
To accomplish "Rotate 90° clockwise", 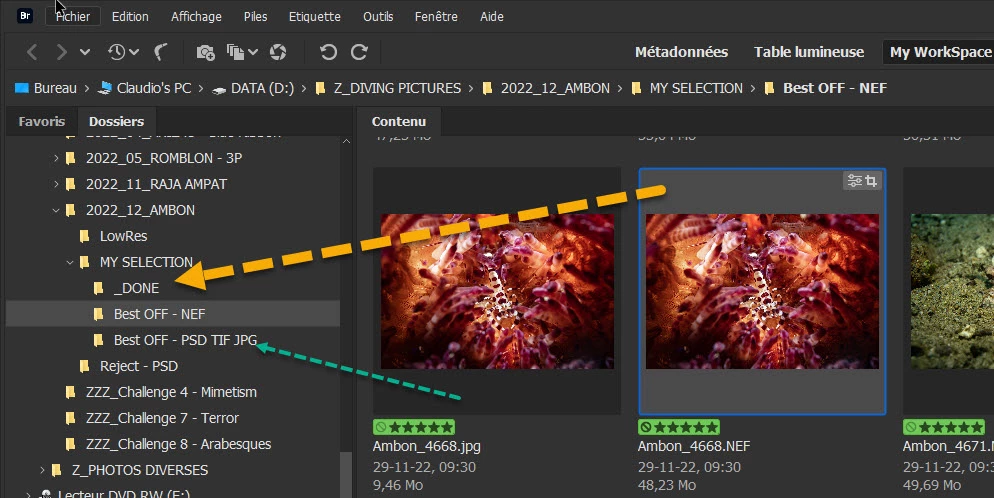I will [x=359, y=52].
